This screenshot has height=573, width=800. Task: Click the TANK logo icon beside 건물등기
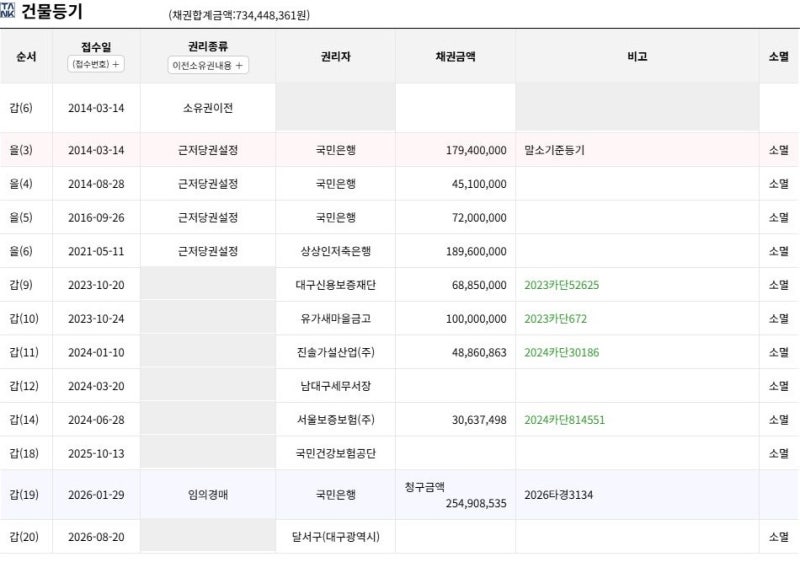tap(7, 11)
